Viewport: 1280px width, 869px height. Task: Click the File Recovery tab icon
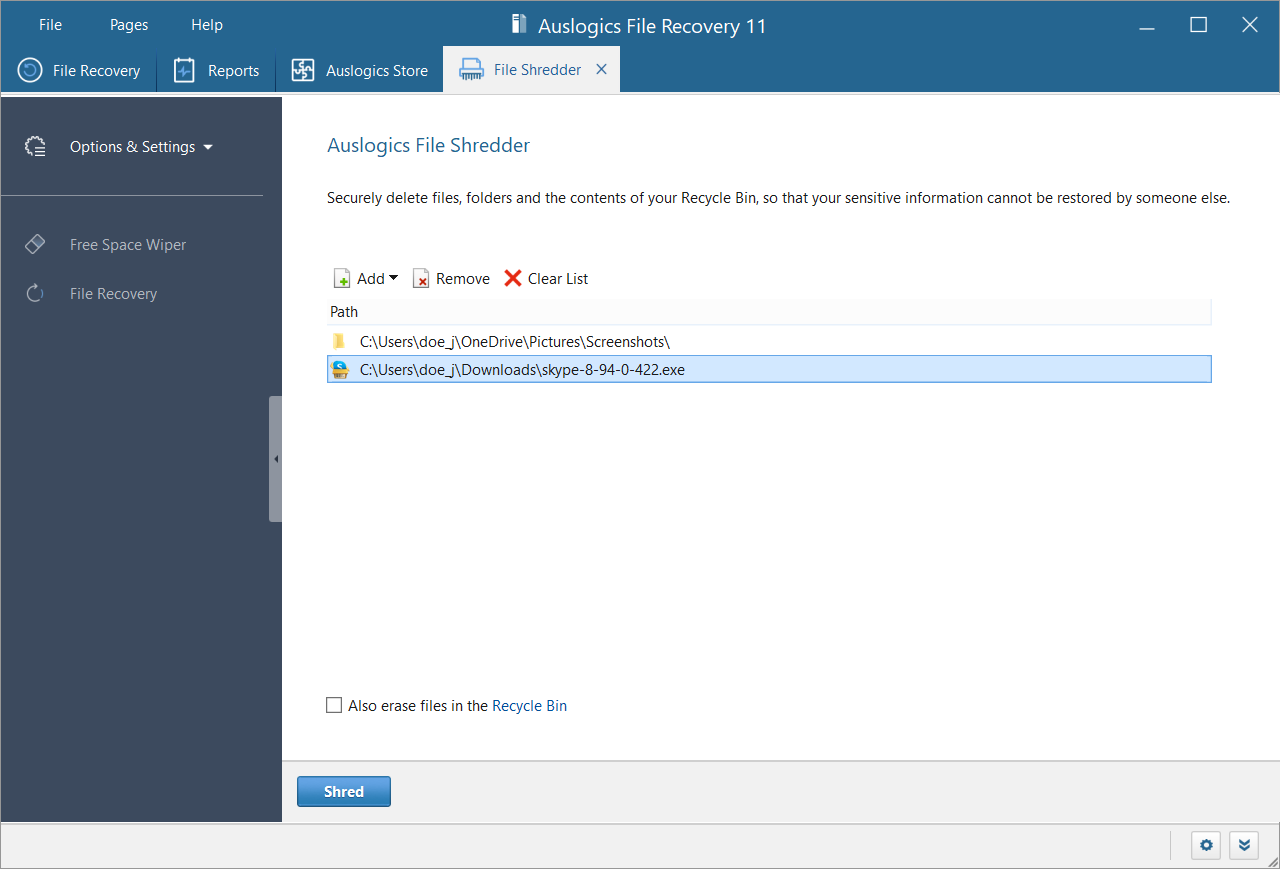point(30,70)
